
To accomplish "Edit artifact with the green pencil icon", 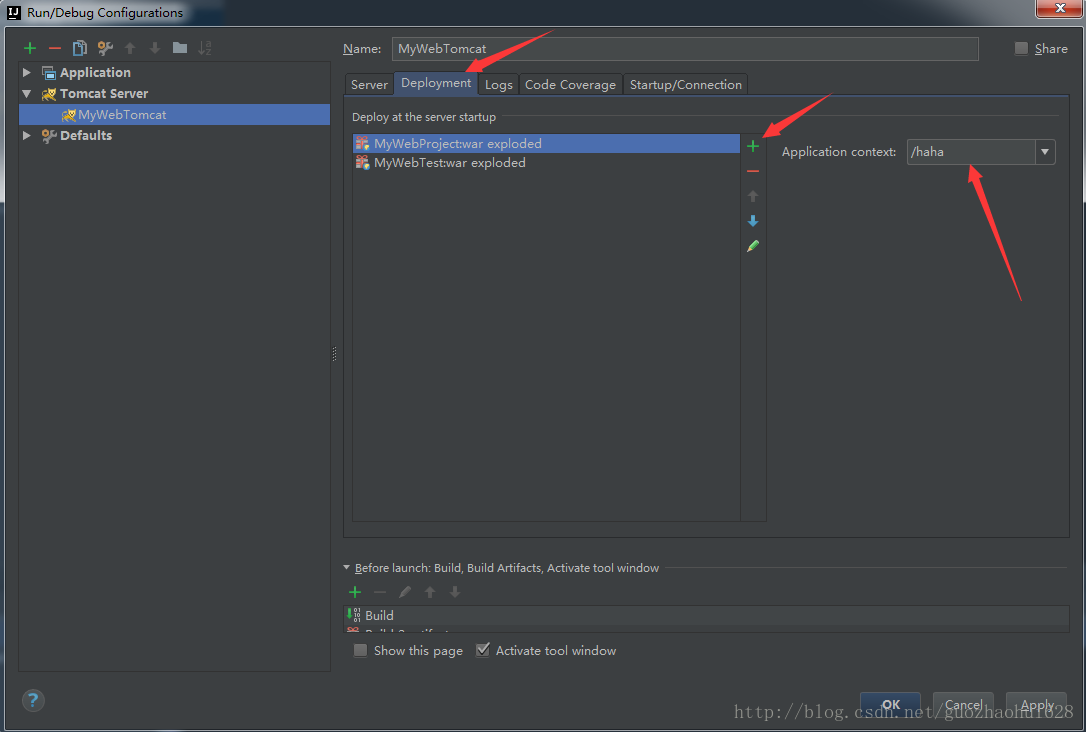I will pyautogui.click(x=753, y=246).
